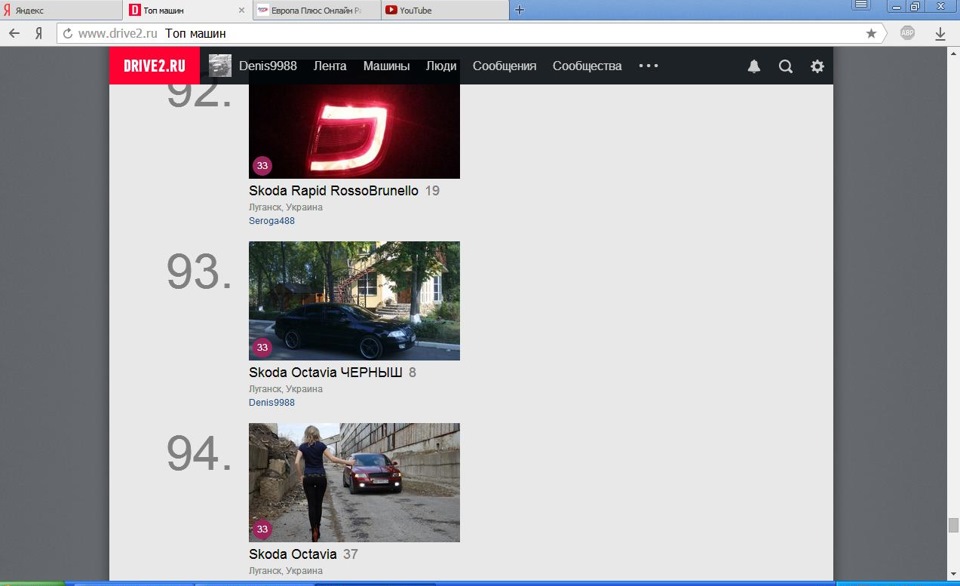This screenshot has height=586, width=960.
Task: Open settings gear icon in site header
Action: coord(817,66)
